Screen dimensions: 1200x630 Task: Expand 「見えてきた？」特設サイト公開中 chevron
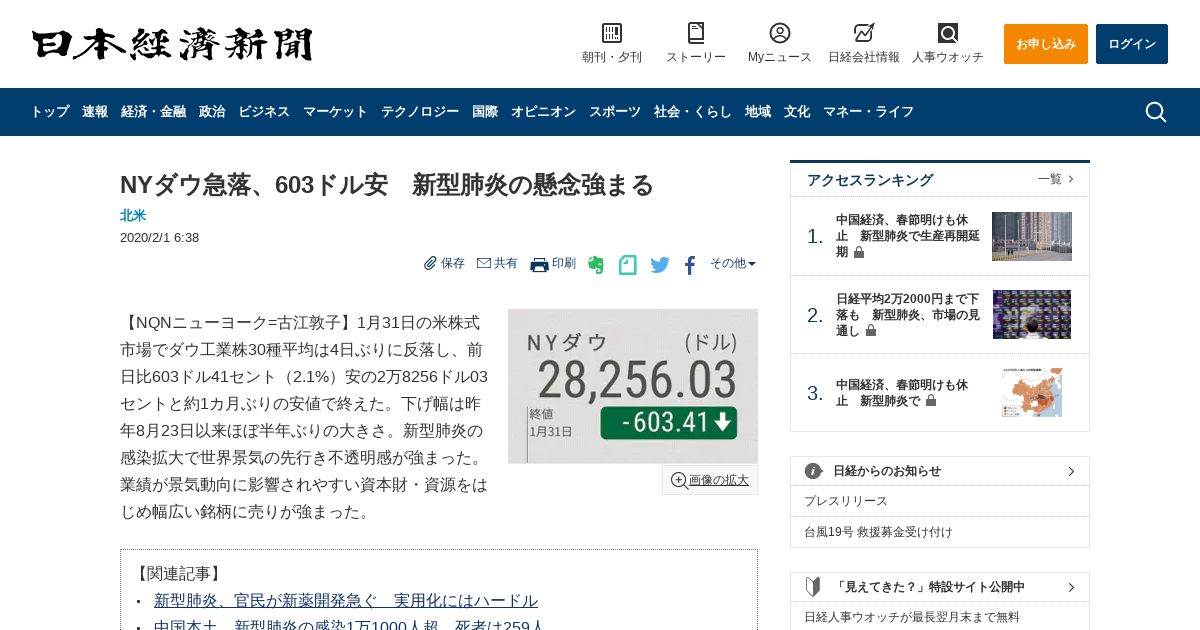click(1071, 587)
